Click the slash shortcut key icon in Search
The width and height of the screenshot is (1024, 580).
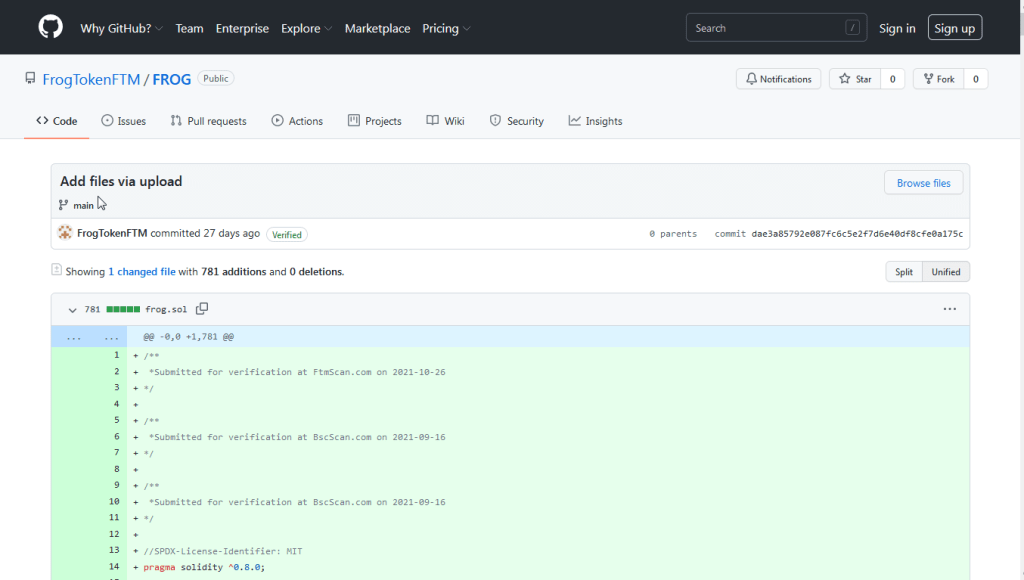click(852, 27)
